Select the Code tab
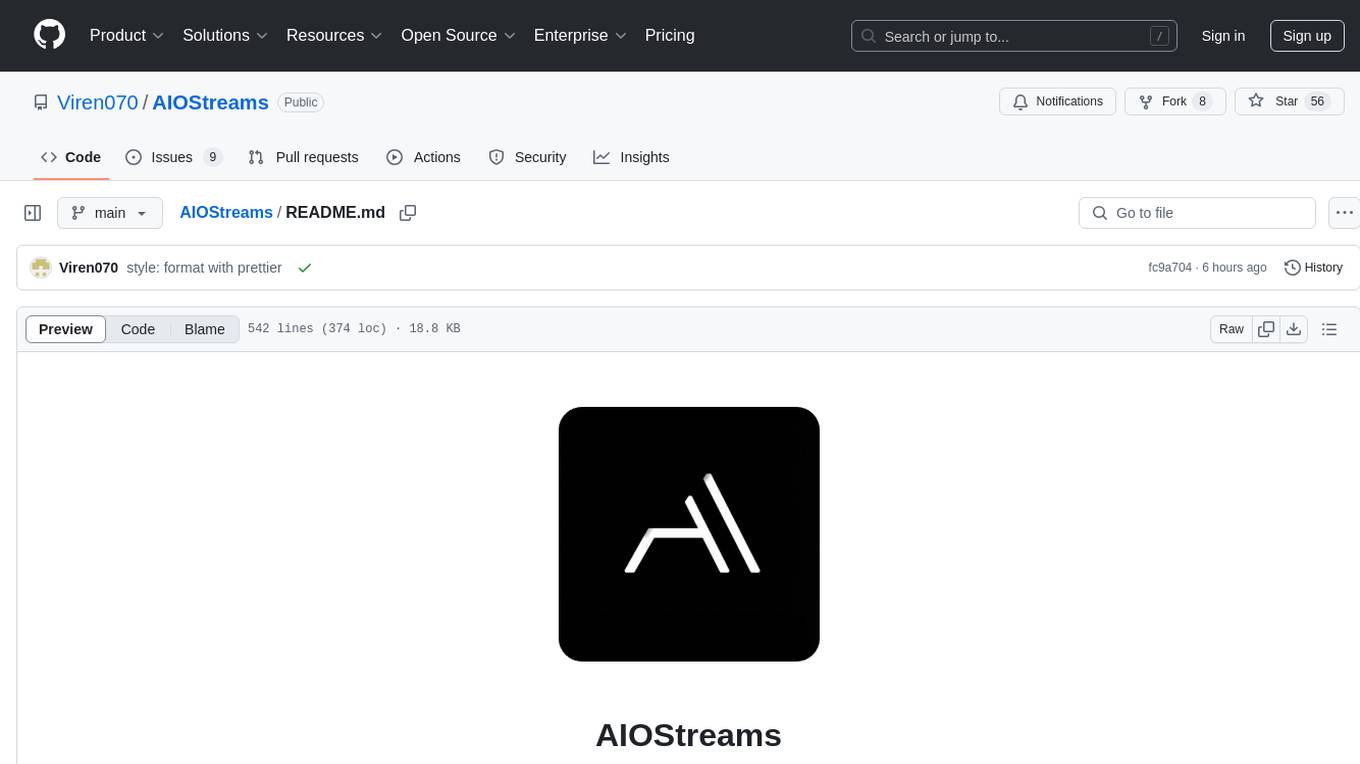Viewport: 1360px width, 764px height. 71,157
